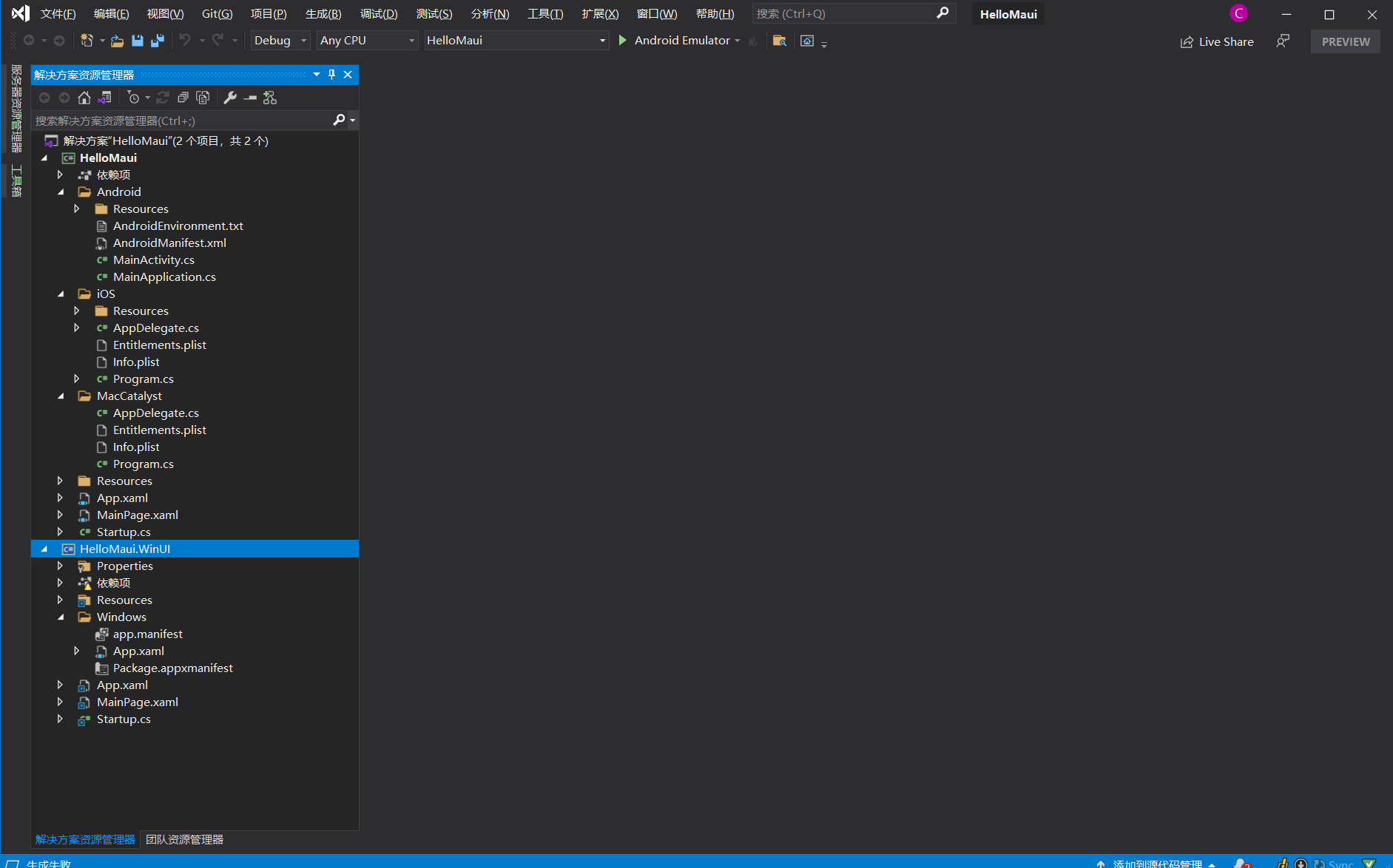
Task: Open the 帮助(H) menu
Action: tap(715, 14)
